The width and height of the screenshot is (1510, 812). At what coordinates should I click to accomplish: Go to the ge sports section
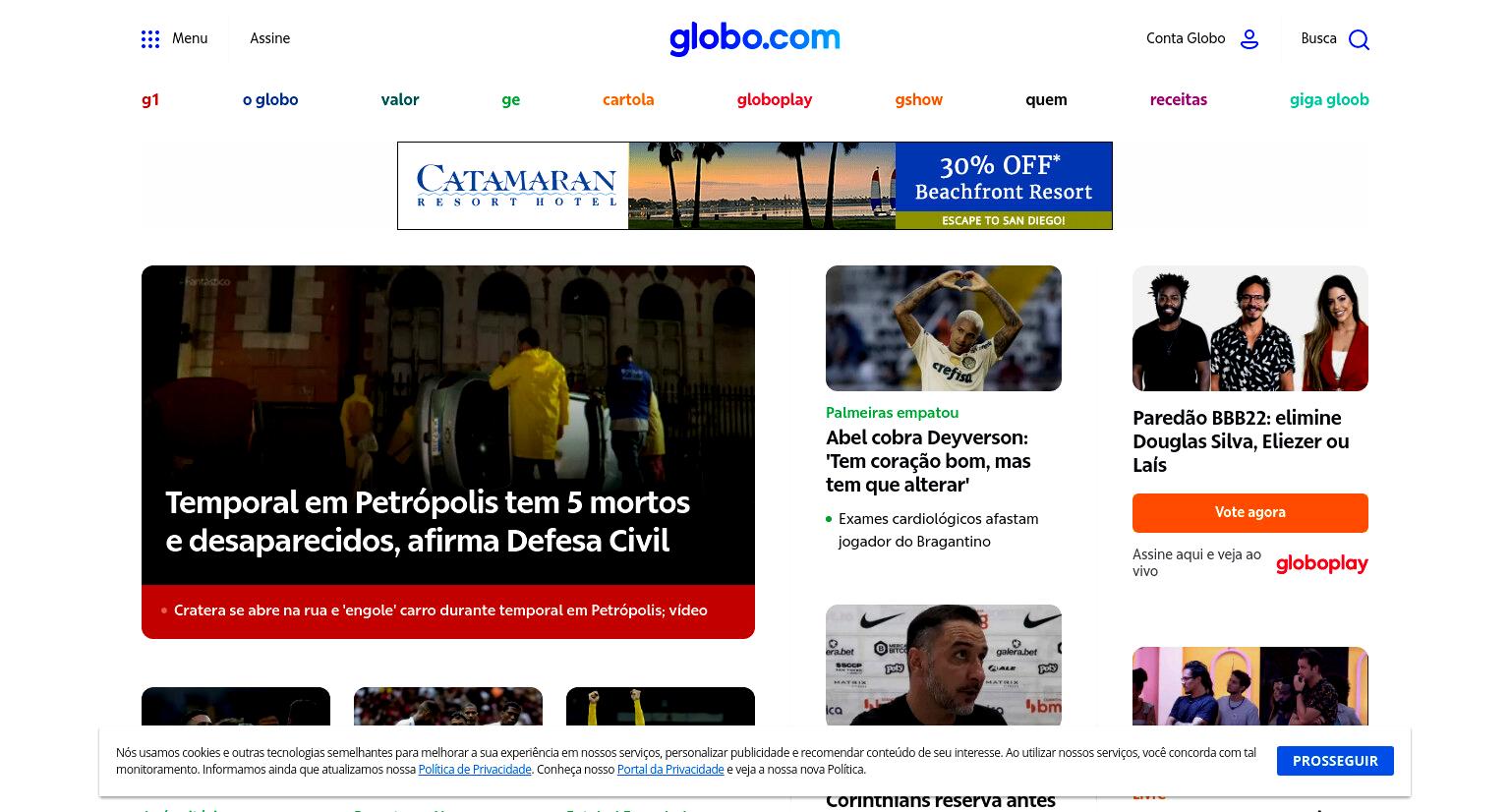point(510,99)
